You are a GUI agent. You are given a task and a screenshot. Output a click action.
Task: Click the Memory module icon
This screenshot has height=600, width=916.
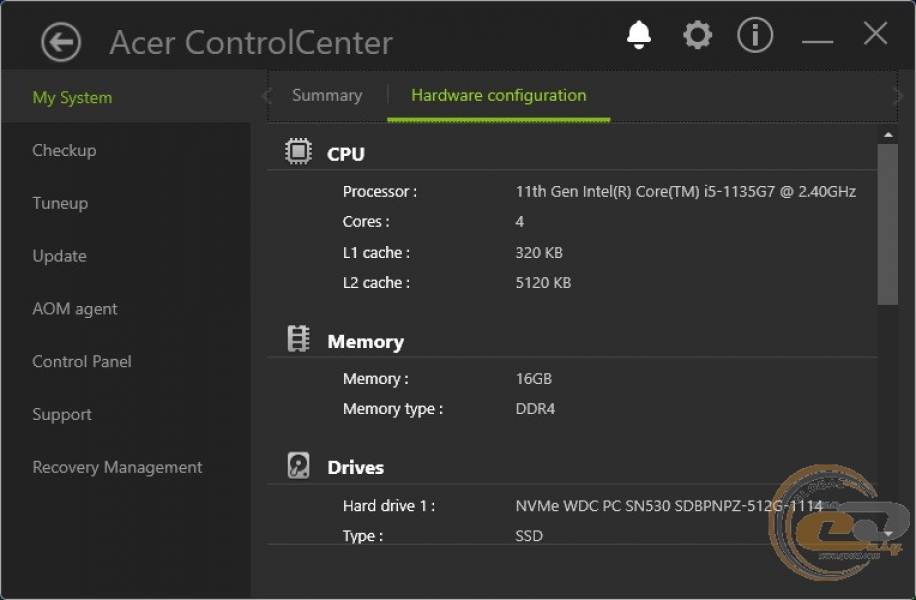point(299,339)
